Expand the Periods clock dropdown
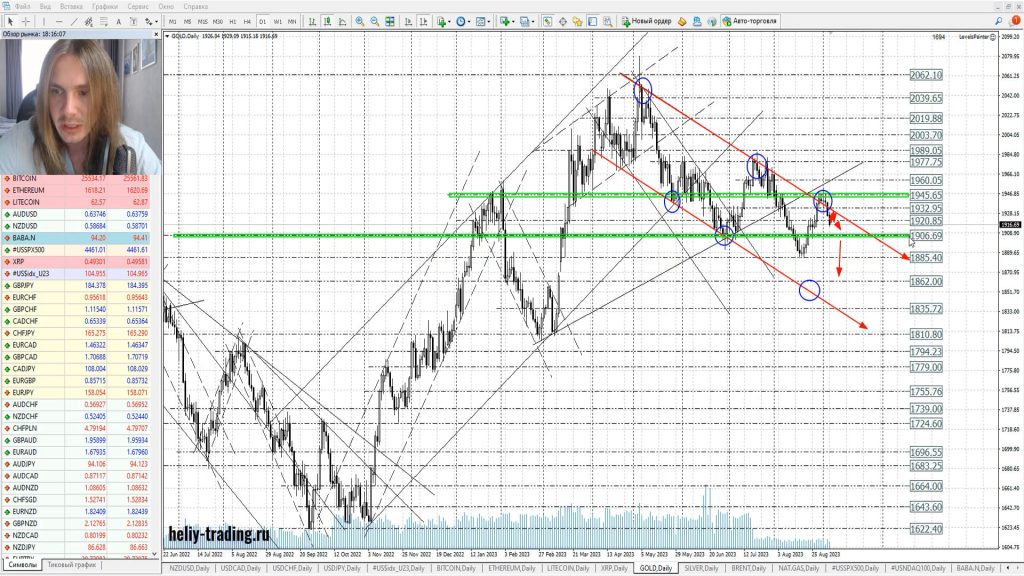1024x576 pixels. (464, 21)
